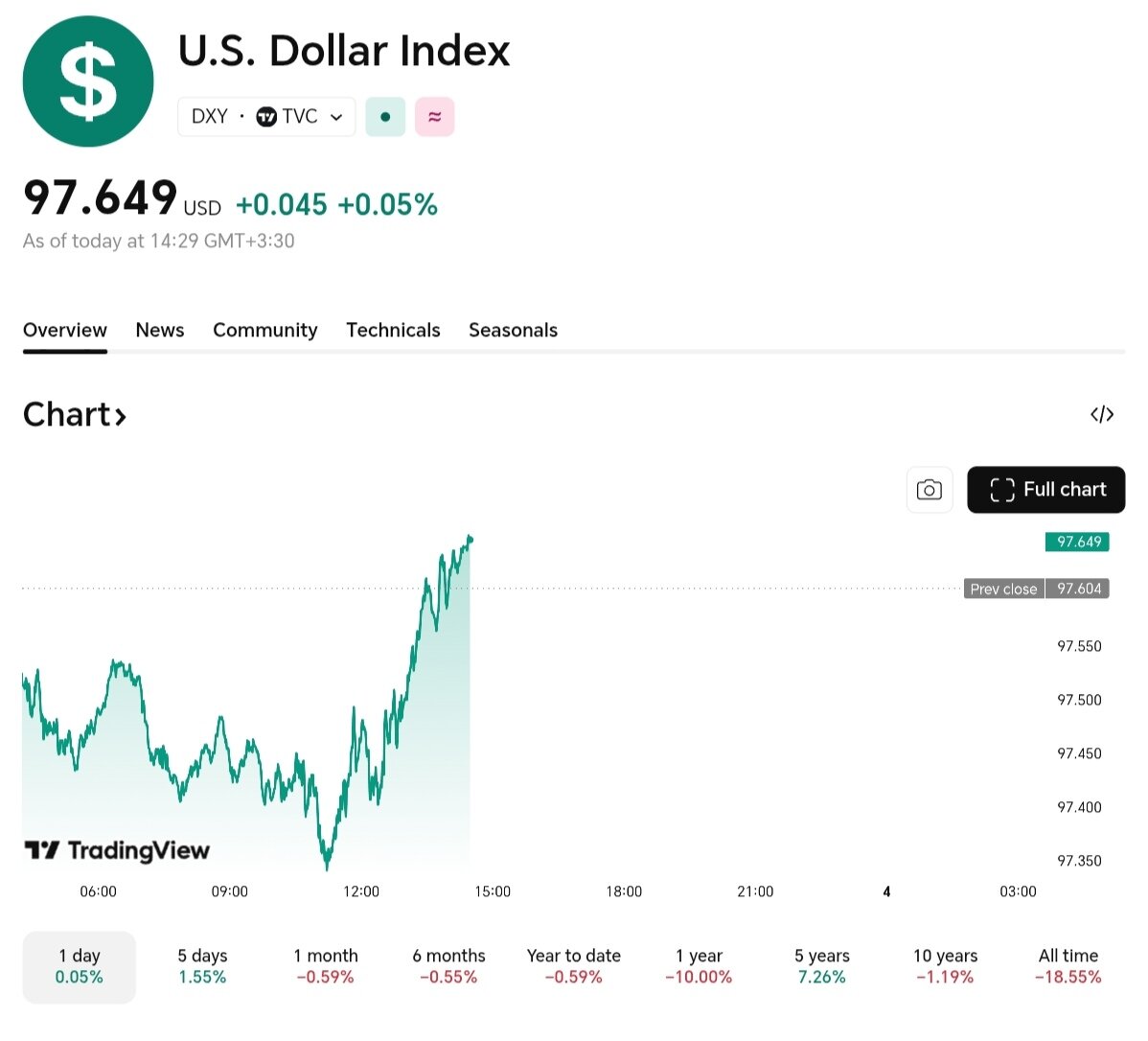The height and width of the screenshot is (1041, 1148).
Task: Click the U.S. Dollar Index logo icon
Action: click(88, 81)
